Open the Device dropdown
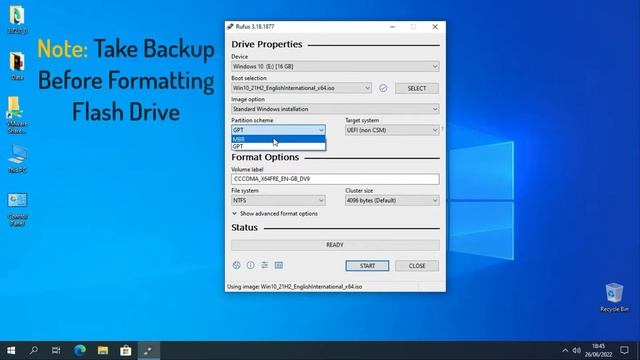The height and width of the screenshot is (360, 640). (x=335, y=67)
